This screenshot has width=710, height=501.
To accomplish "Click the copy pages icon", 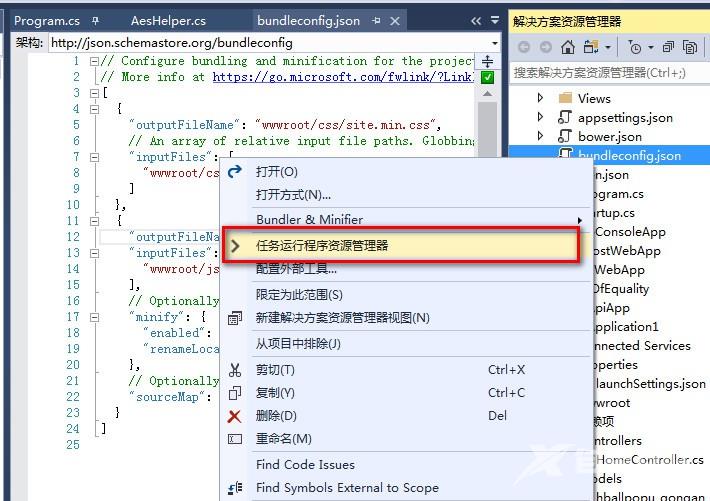I will tap(235, 393).
